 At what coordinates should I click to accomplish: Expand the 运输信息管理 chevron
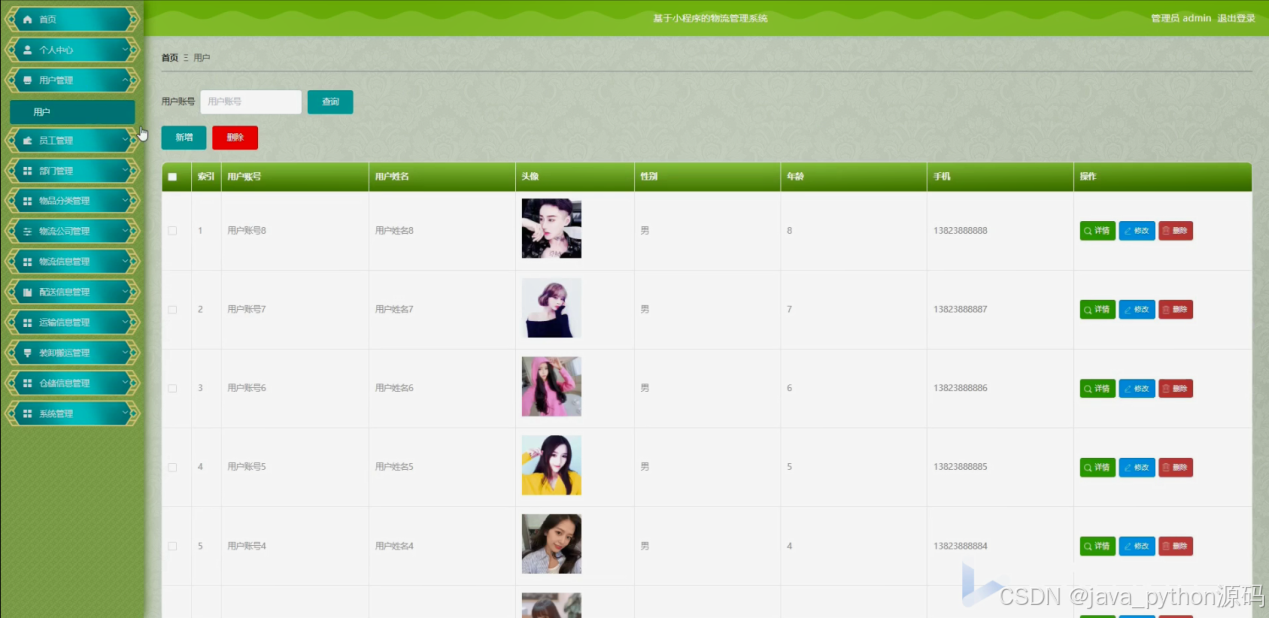pos(125,322)
